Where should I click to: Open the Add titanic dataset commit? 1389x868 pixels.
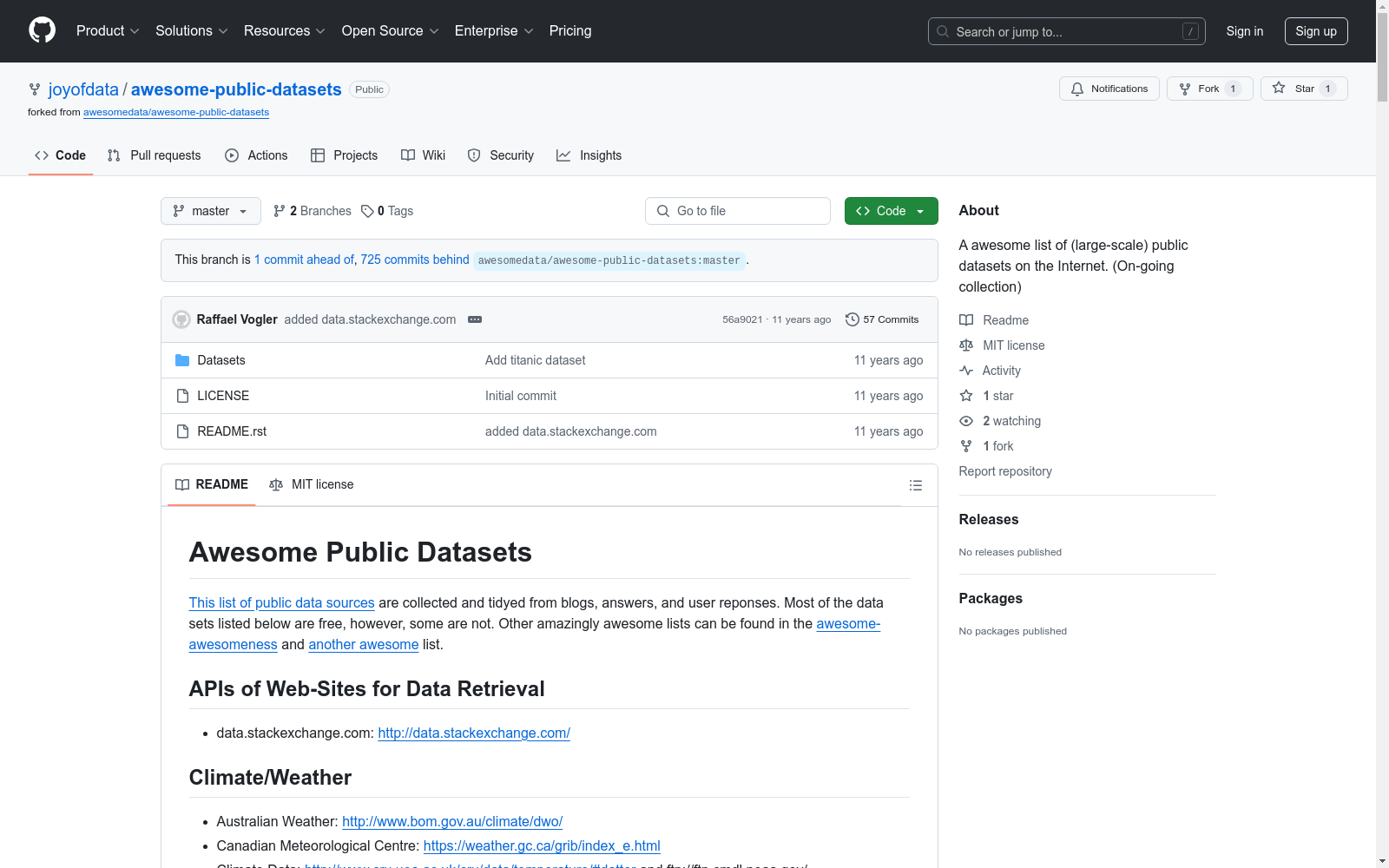pyautogui.click(x=536, y=360)
